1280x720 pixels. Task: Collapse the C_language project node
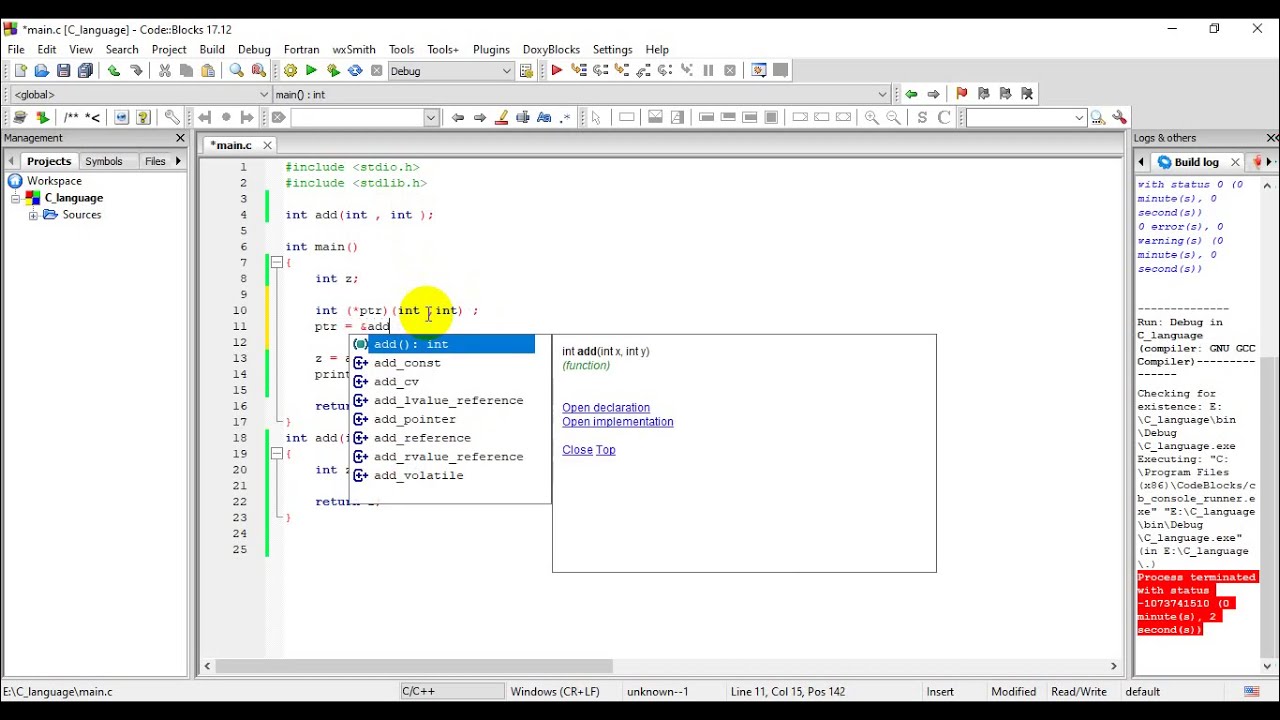16,198
